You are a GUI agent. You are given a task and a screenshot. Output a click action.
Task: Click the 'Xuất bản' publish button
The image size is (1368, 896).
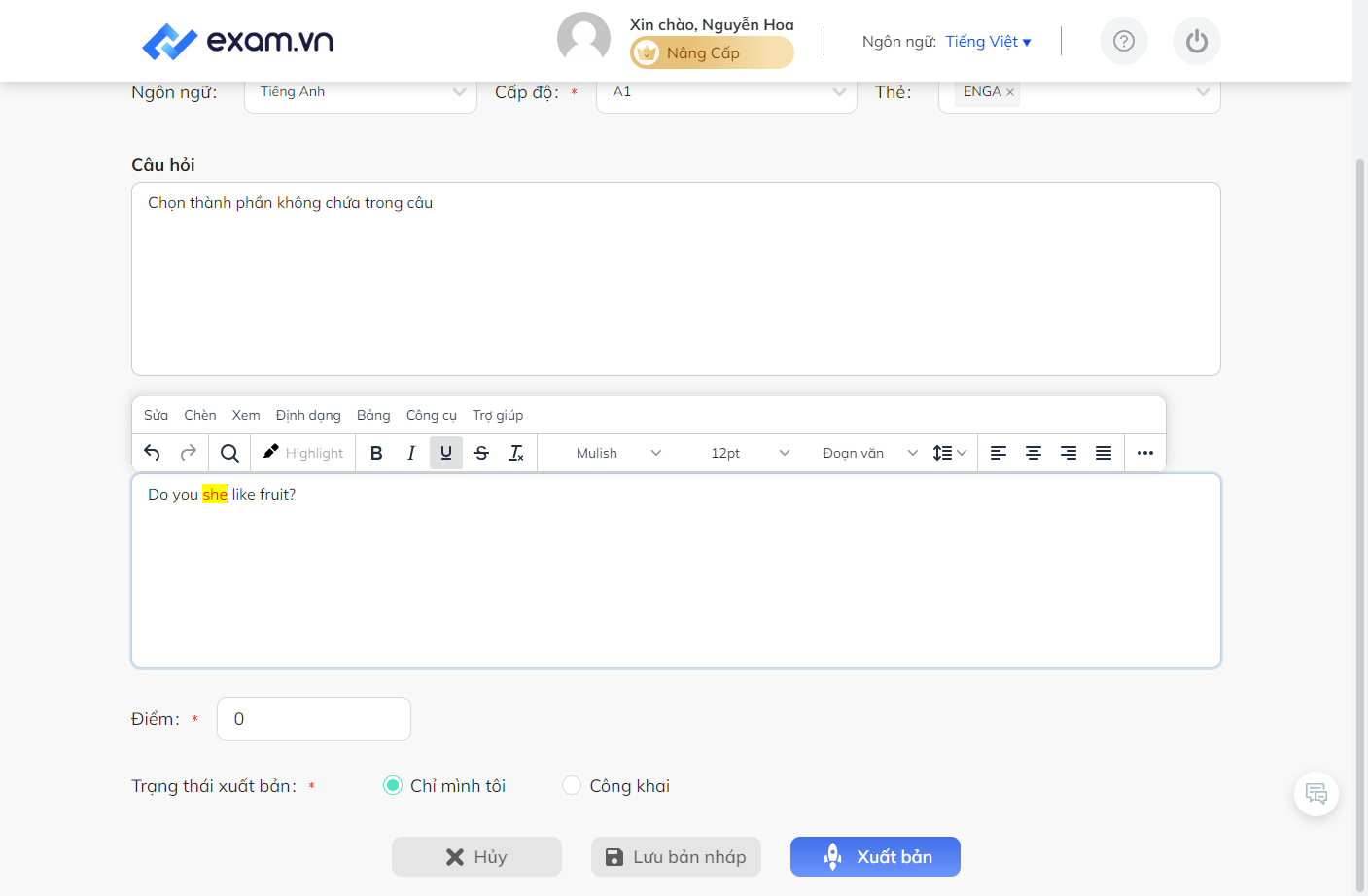[875, 856]
